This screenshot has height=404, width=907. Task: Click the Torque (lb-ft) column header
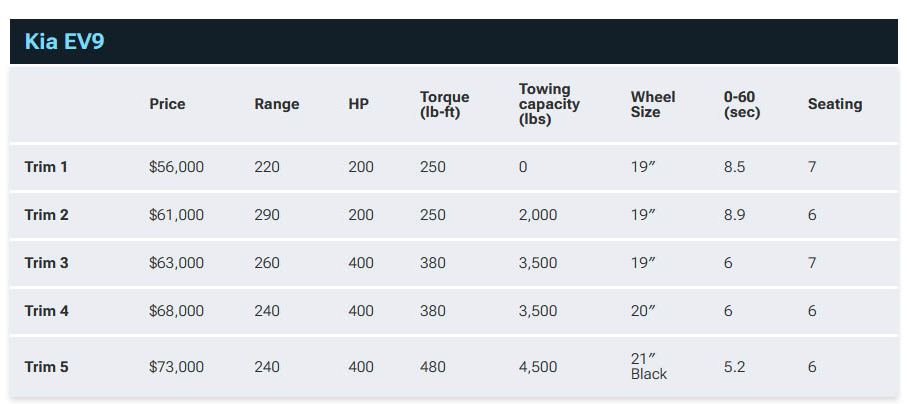[x=444, y=104]
